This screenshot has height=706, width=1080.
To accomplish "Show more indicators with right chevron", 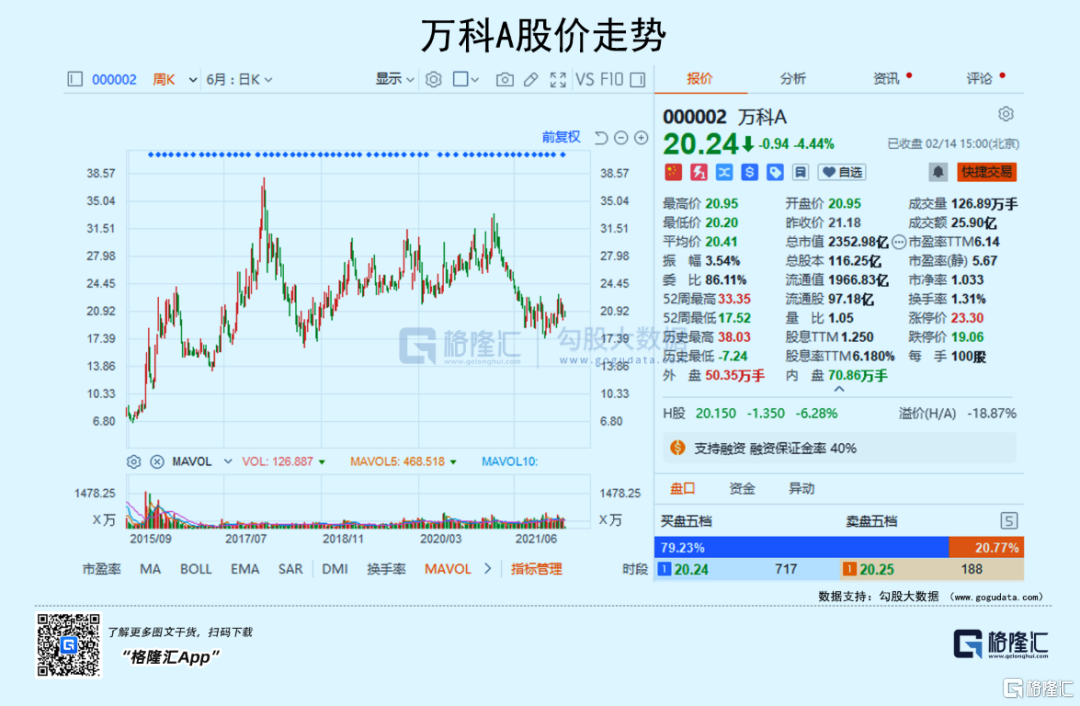I will pos(488,569).
